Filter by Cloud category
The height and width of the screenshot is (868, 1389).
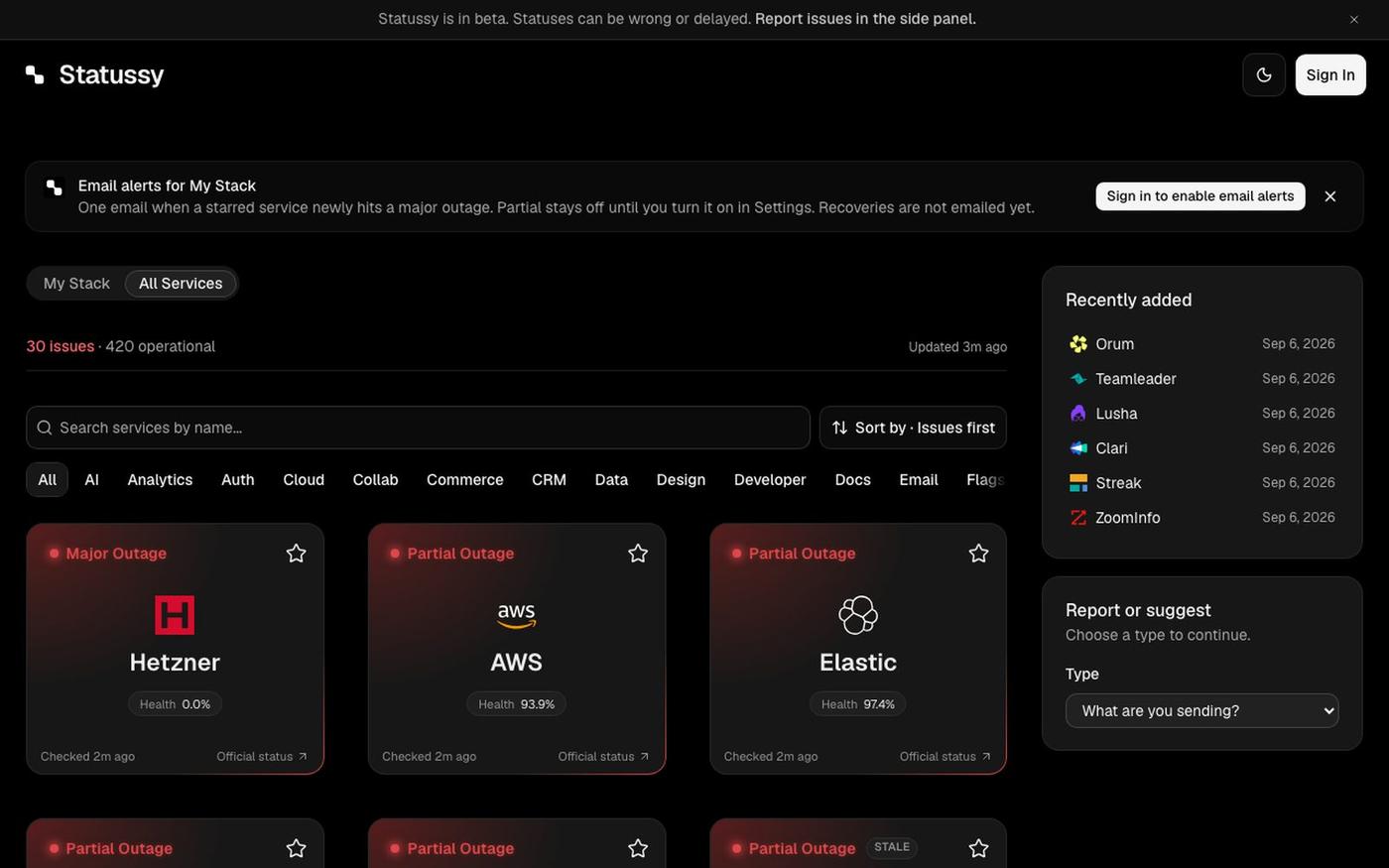click(x=304, y=479)
